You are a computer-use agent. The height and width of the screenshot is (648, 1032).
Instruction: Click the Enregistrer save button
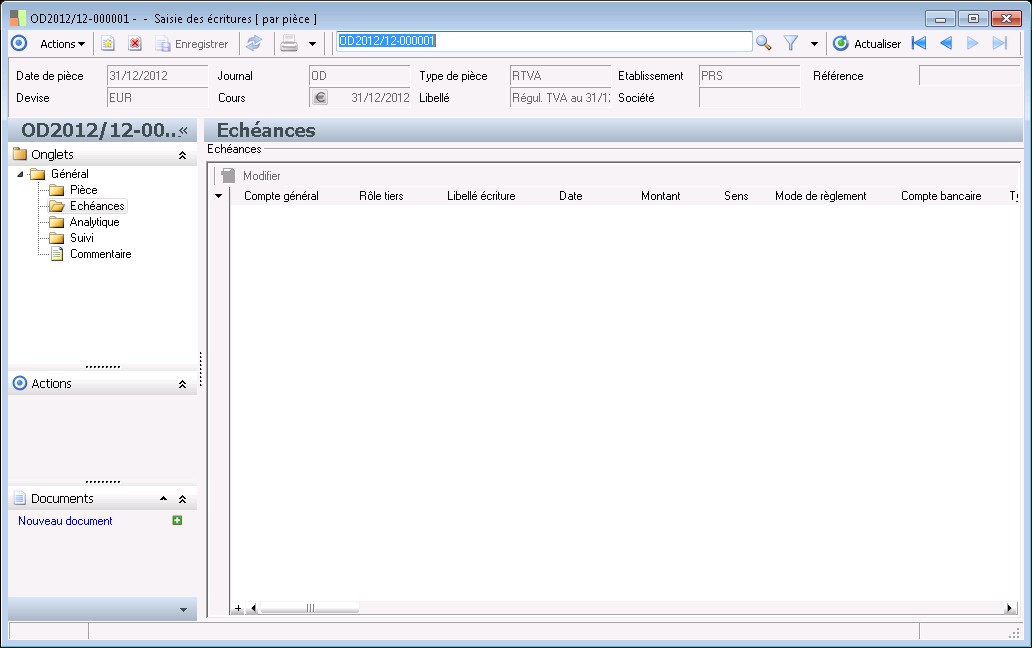(192, 44)
